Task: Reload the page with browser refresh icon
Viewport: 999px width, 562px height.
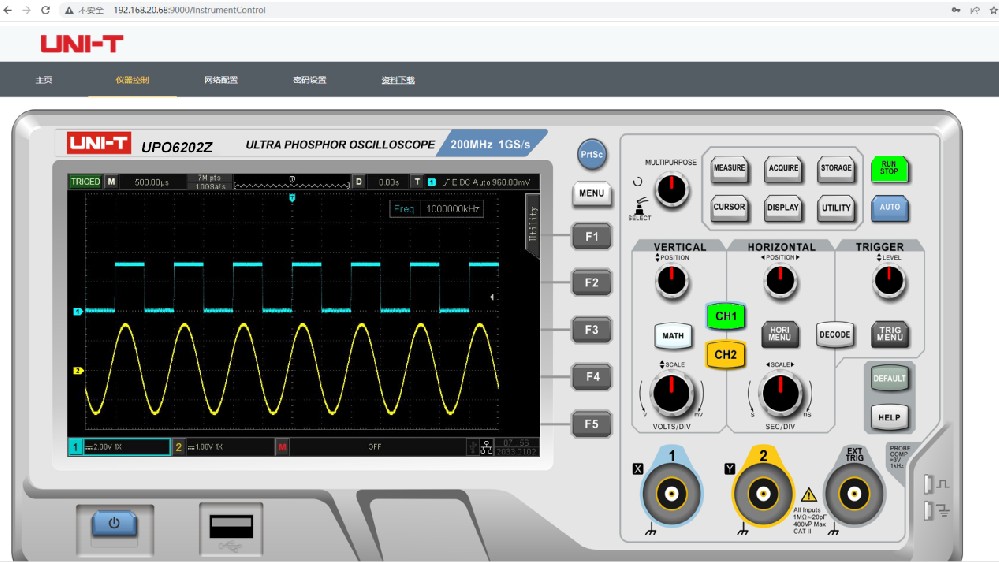Action: pos(45,10)
